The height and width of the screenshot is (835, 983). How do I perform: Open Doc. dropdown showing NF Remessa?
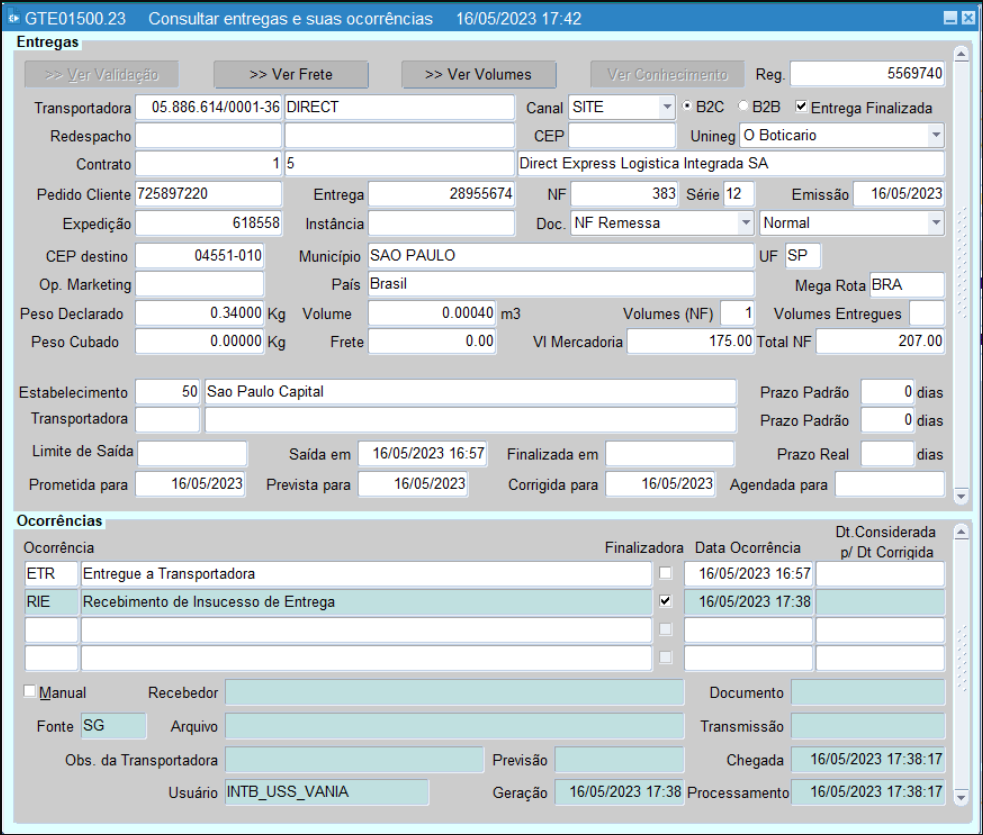(745, 223)
